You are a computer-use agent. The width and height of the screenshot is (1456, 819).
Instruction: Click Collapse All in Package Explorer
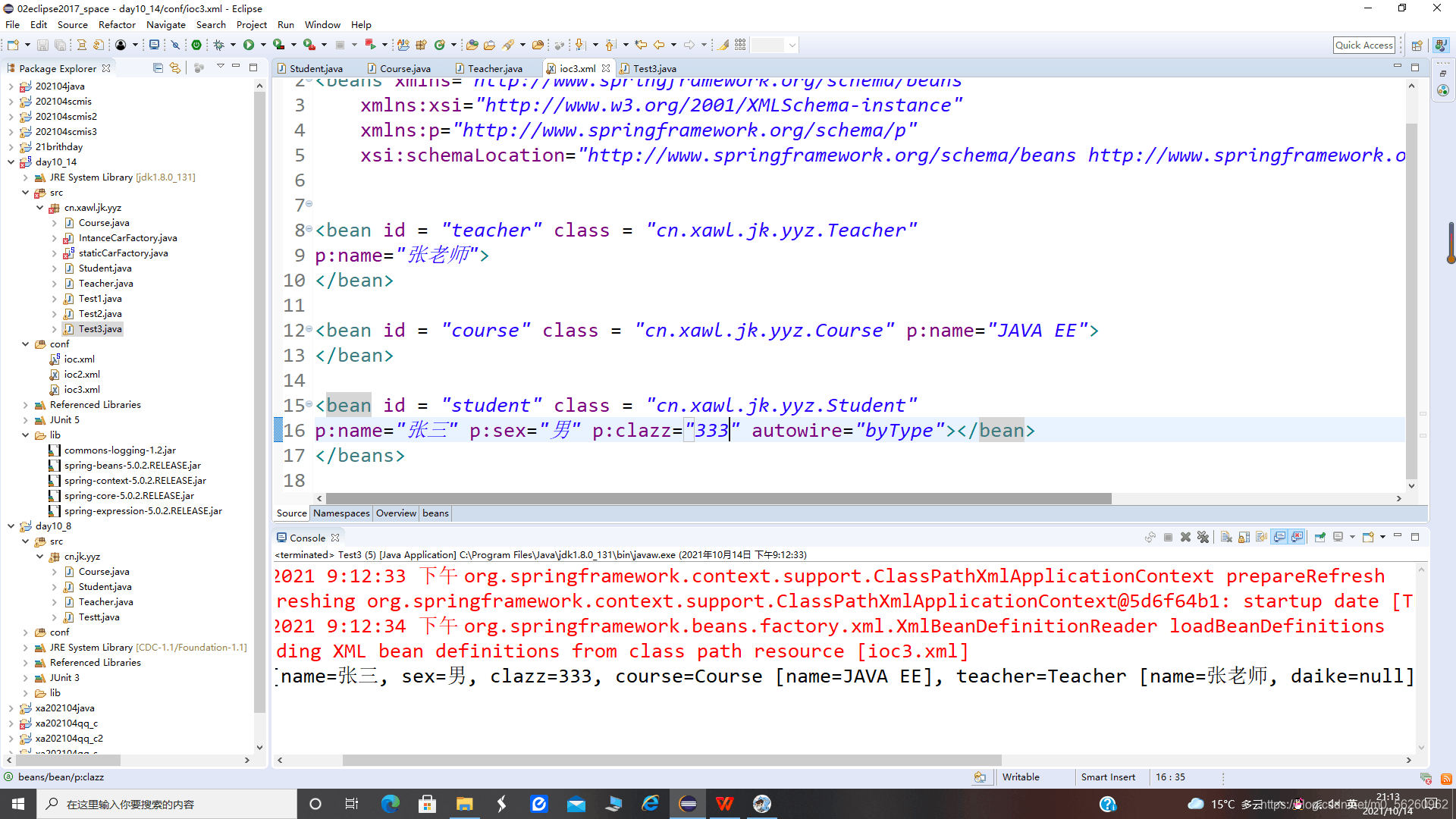point(158,67)
